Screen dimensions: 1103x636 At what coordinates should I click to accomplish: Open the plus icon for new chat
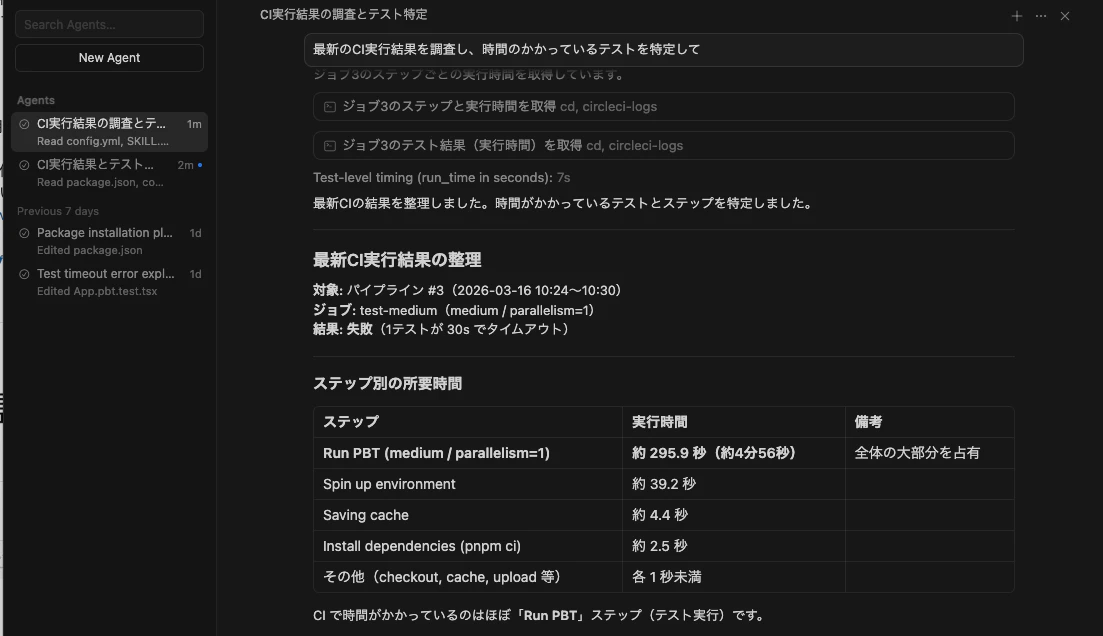pos(1016,15)
